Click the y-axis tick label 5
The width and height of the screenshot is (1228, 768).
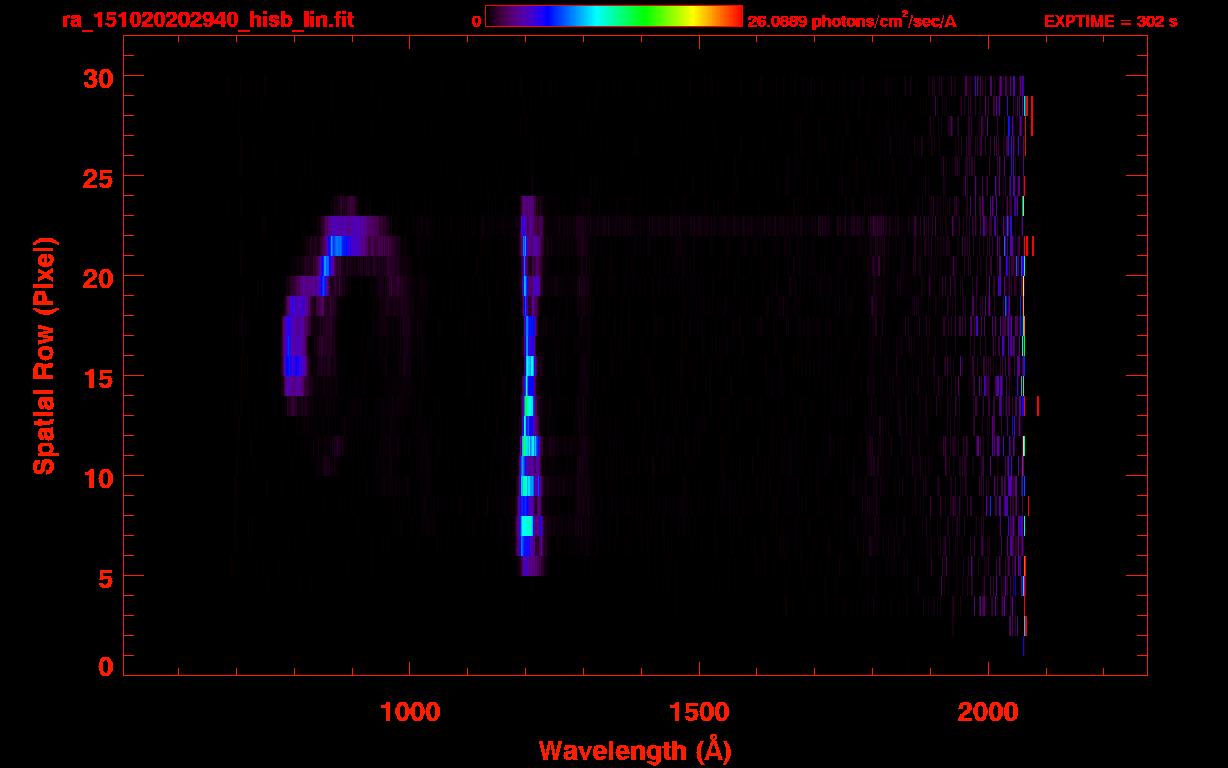pyautogui.click(x=106, y=577)
